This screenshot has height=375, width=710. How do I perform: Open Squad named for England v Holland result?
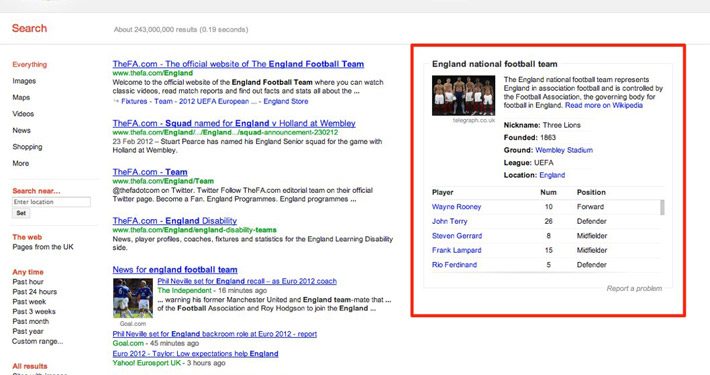pos(234,123)
